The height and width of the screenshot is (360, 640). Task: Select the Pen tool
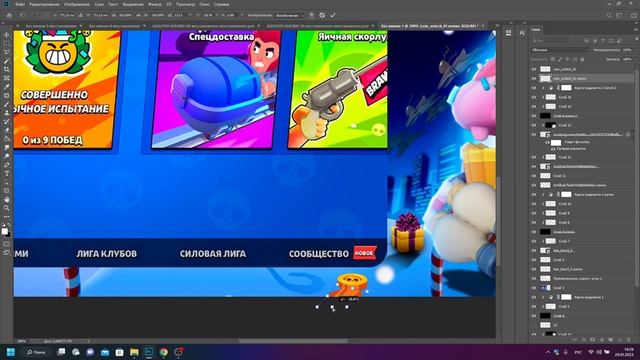click(x=7, y=165)
